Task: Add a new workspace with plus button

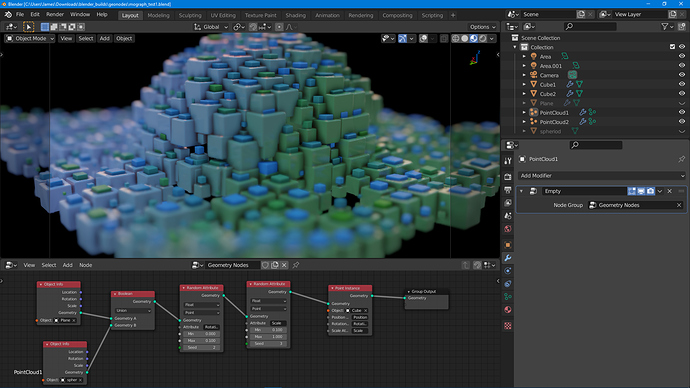Action: point(453,15)
